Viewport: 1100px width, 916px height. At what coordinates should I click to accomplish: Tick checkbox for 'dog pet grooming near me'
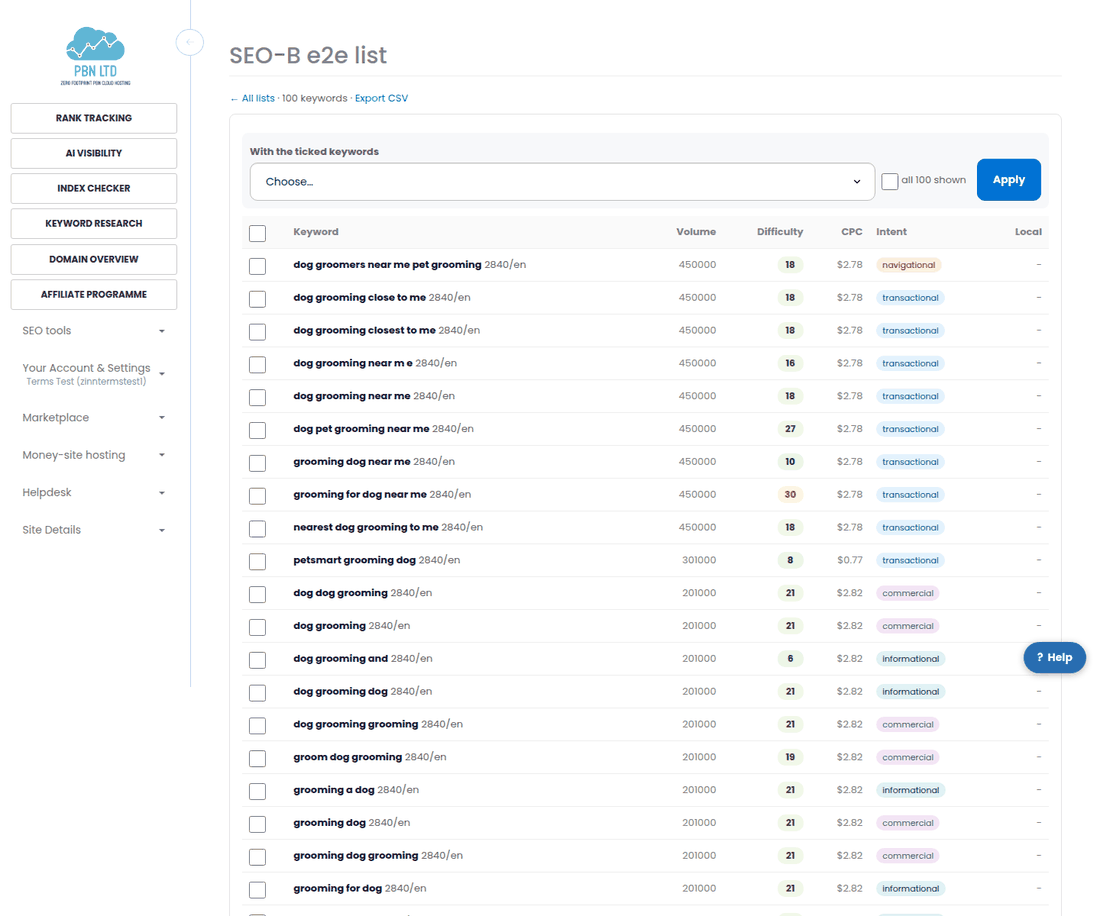257,430
